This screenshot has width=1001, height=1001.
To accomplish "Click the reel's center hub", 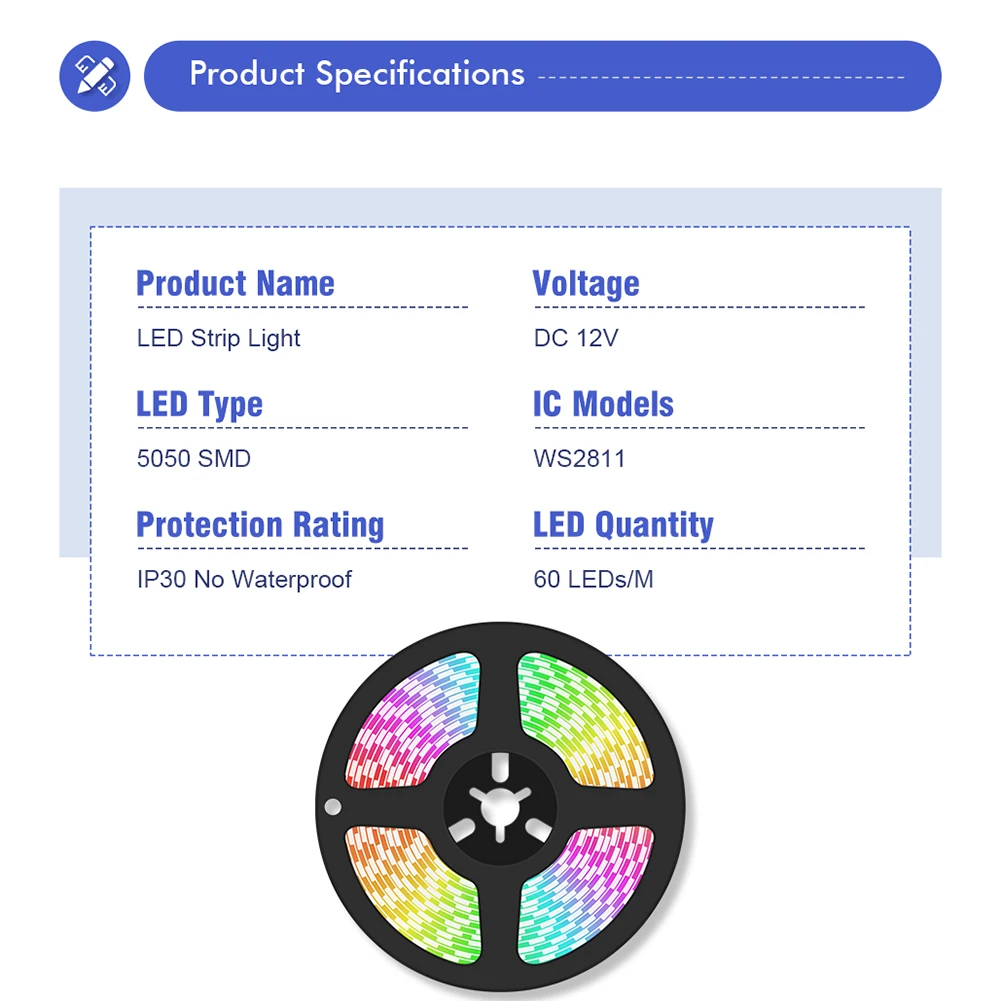I will 500,808.
